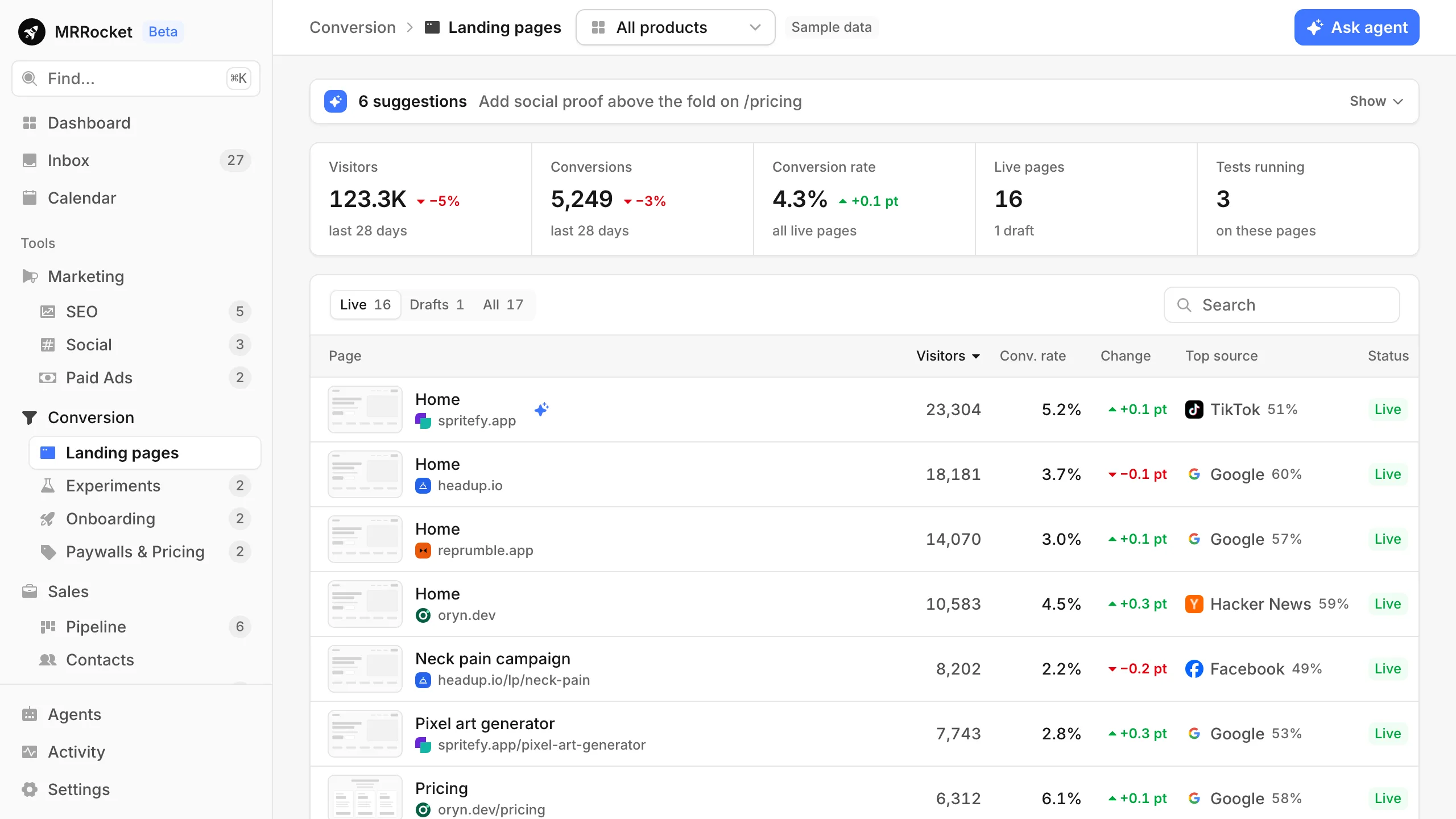Open Pixel art generator page

[x=864, y=734]
